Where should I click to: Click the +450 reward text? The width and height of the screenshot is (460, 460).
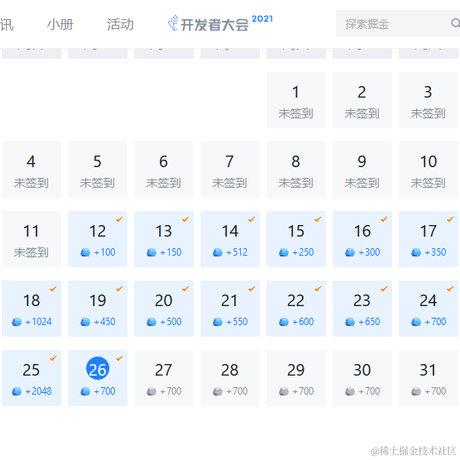click(105, 322)
